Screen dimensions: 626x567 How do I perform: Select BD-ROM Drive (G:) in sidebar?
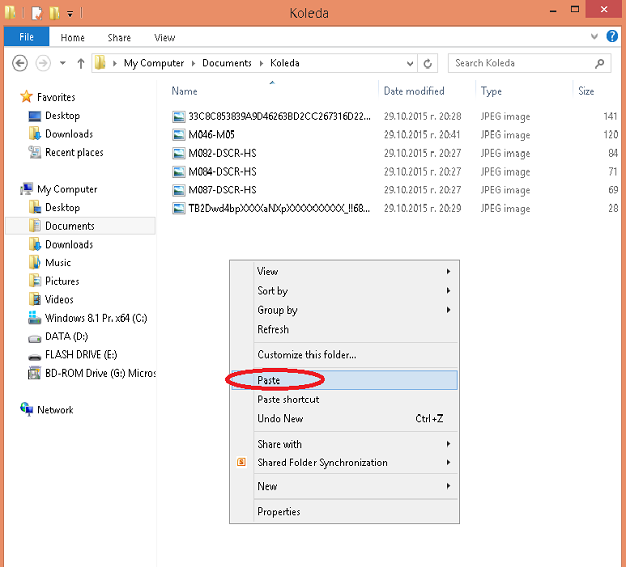point(100,373)
